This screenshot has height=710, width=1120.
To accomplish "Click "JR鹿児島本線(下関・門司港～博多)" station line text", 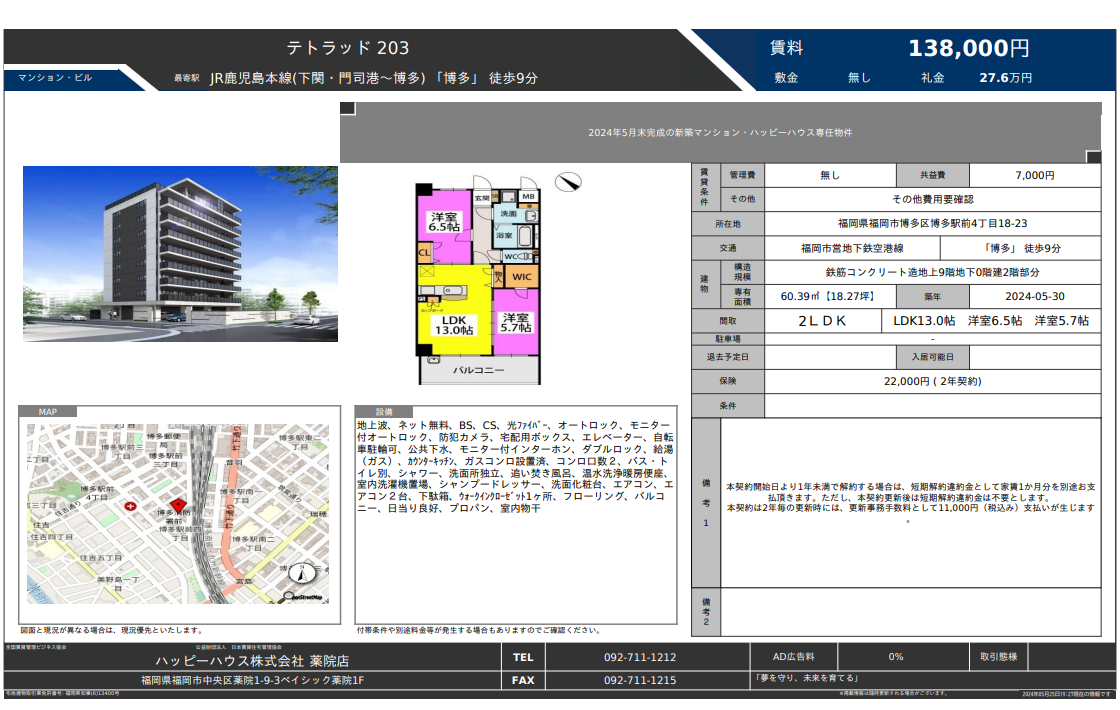I will pyautogui.click(x=318, y=78).
